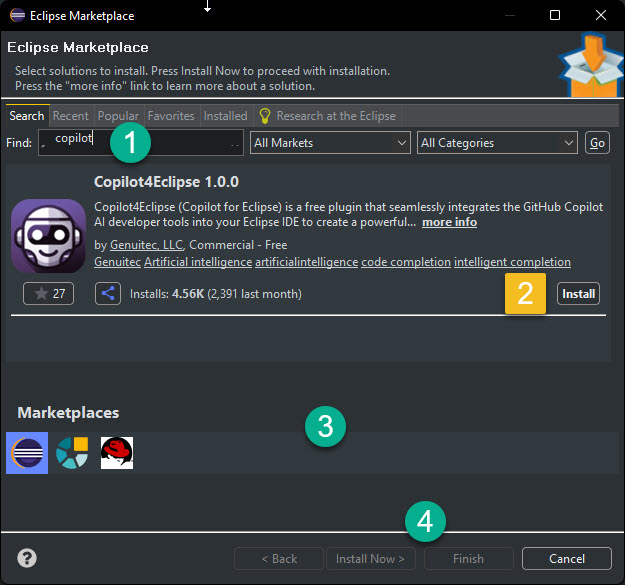
Task: Select the Red Hat marketplace icon
Action: (117, 453)
